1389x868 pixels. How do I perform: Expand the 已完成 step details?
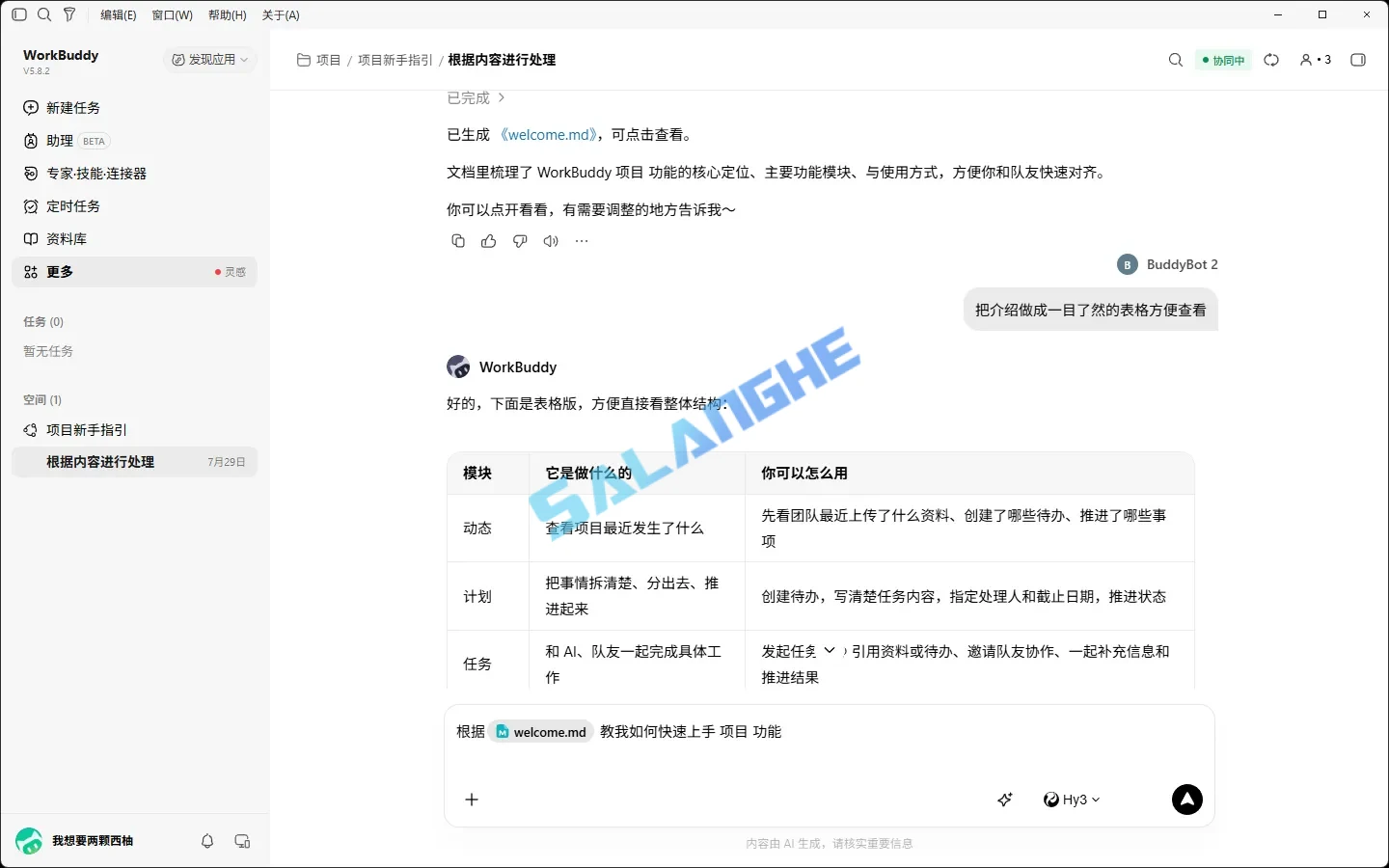(477, 97)
